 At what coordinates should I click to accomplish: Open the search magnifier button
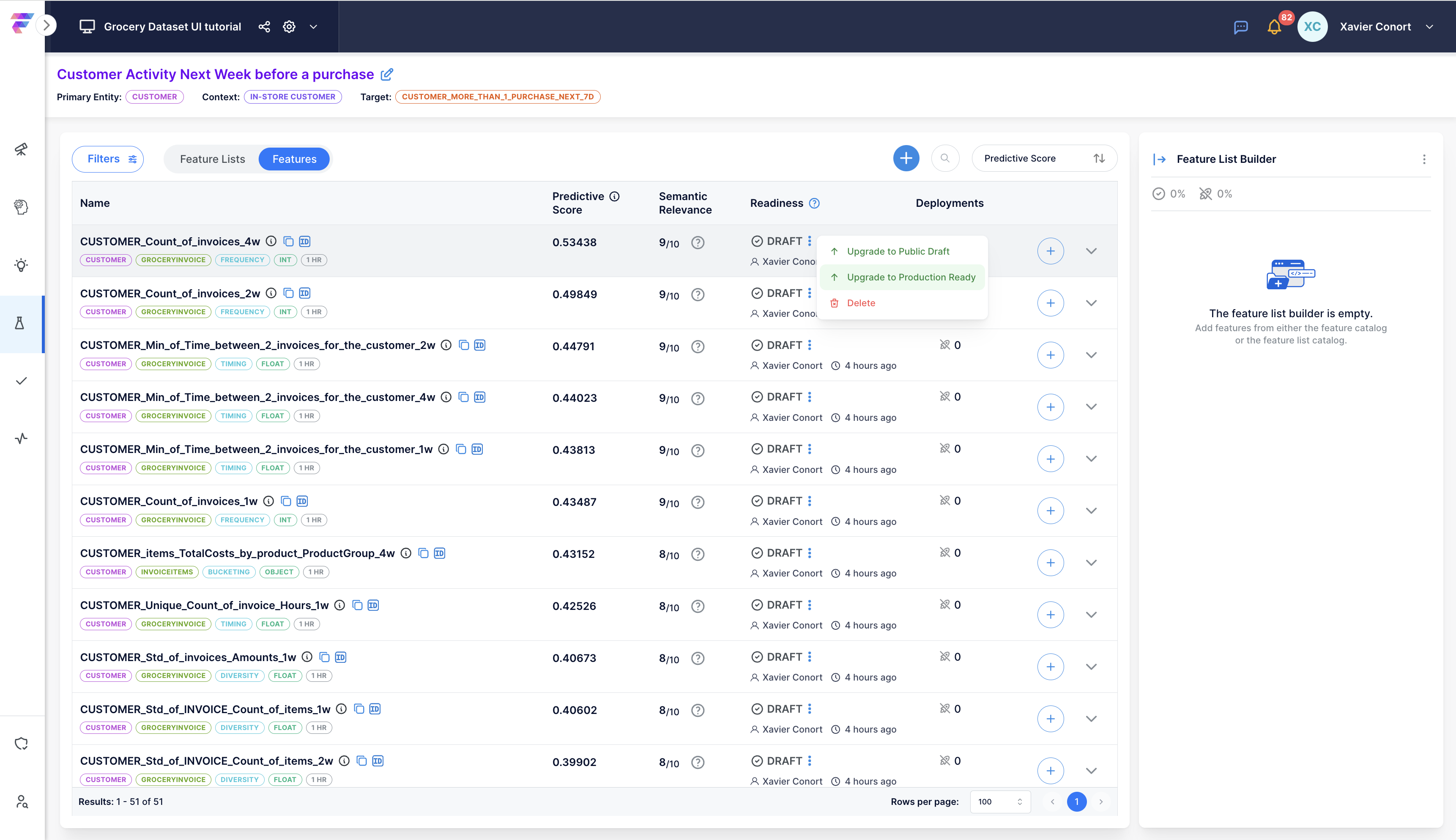tap(945, 158)
